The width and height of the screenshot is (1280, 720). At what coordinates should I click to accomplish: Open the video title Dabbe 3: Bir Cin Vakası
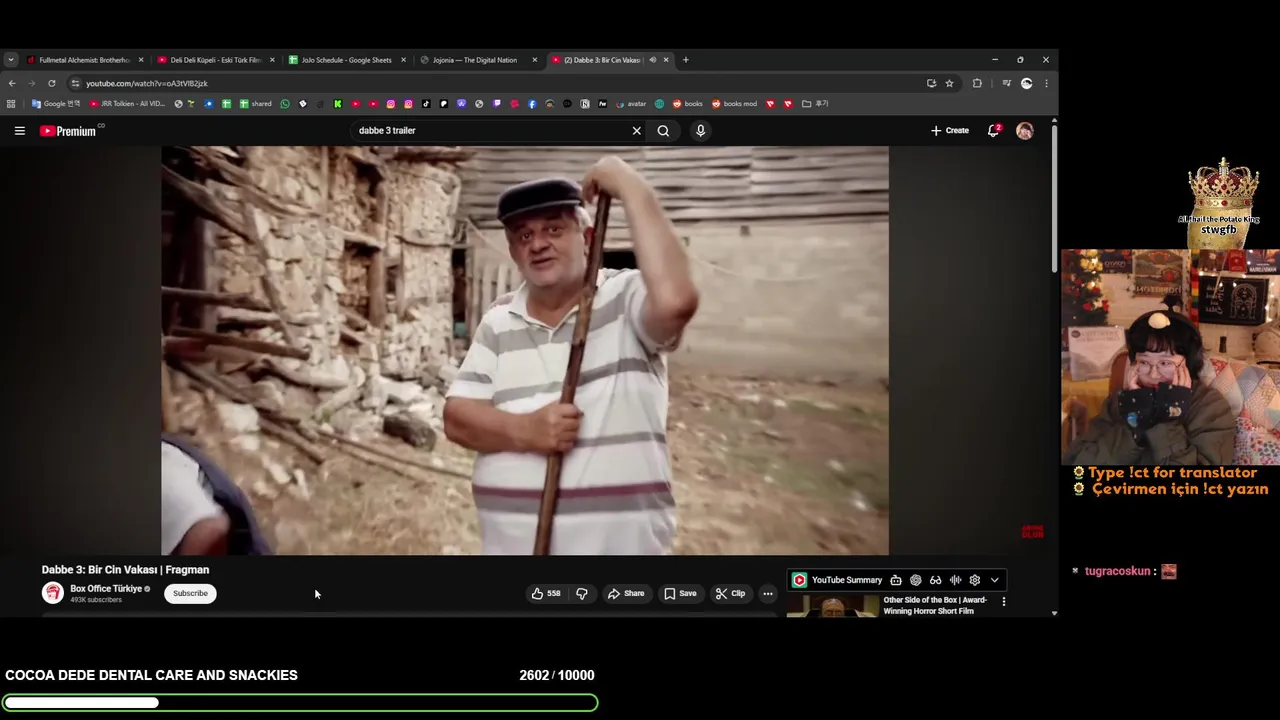[x=125, y=570]
